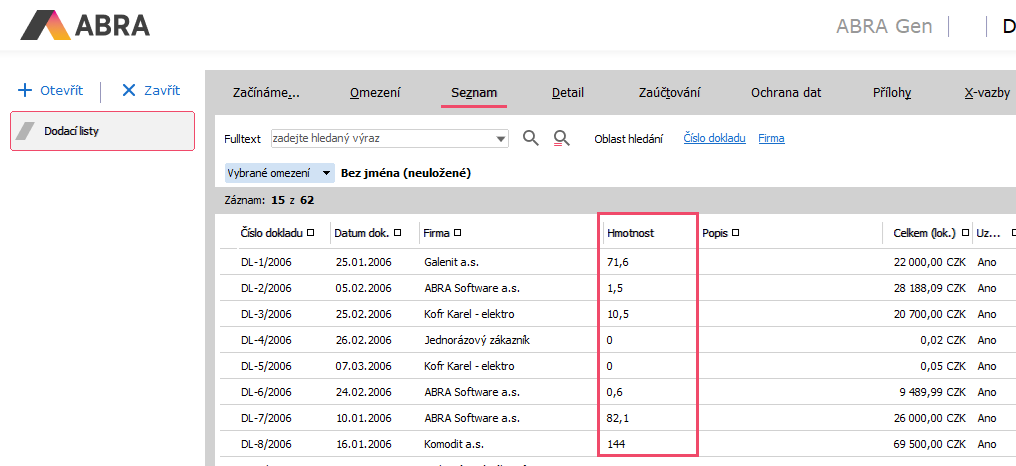Toggle sort marker on Popis column
This screenshot has height=466, width=1016.
click(735, 233)
